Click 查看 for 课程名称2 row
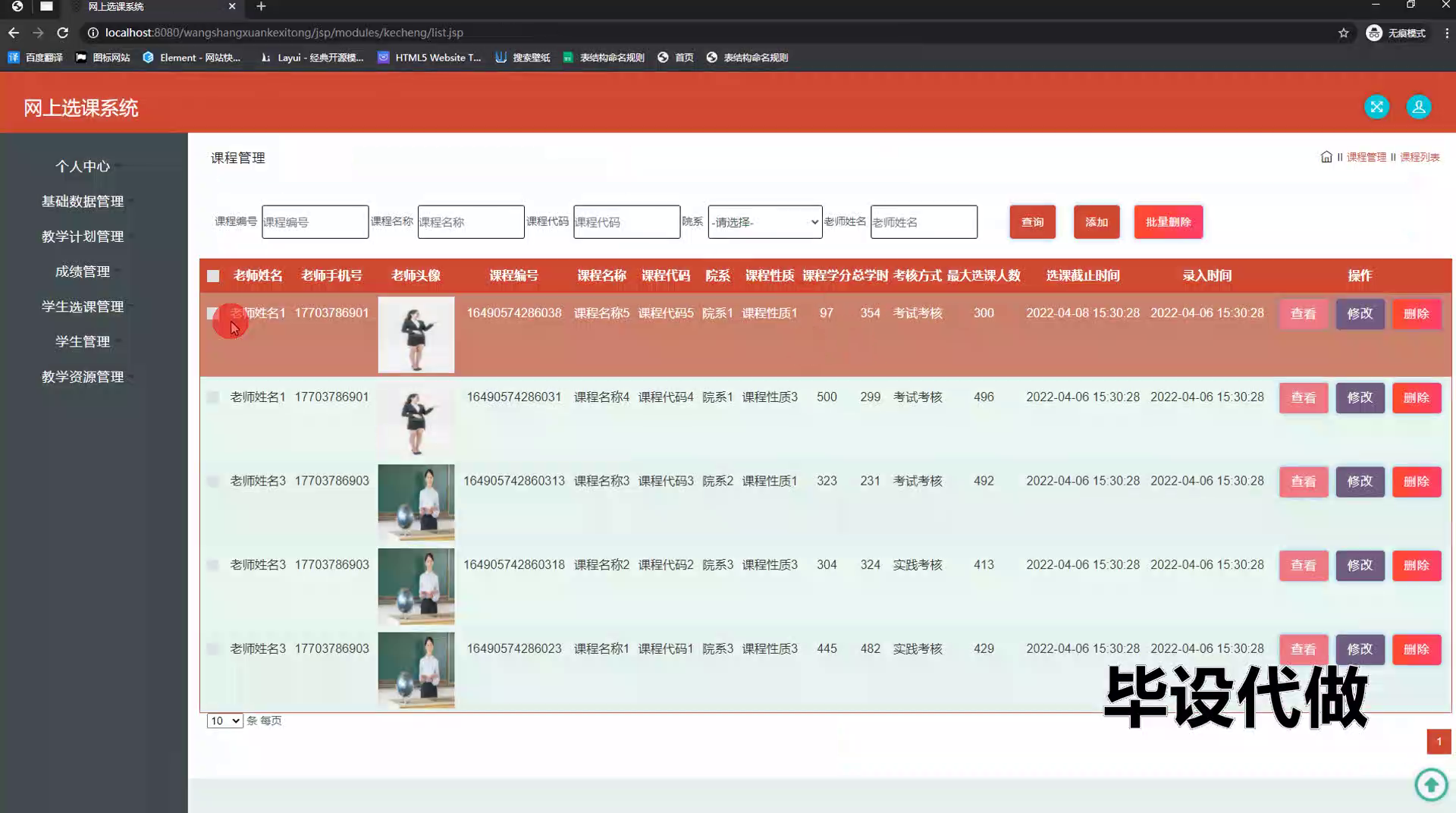Image resolution: width=1456 pixels, height=813 pixels. pyautogui.click(x=1304, y=566)
